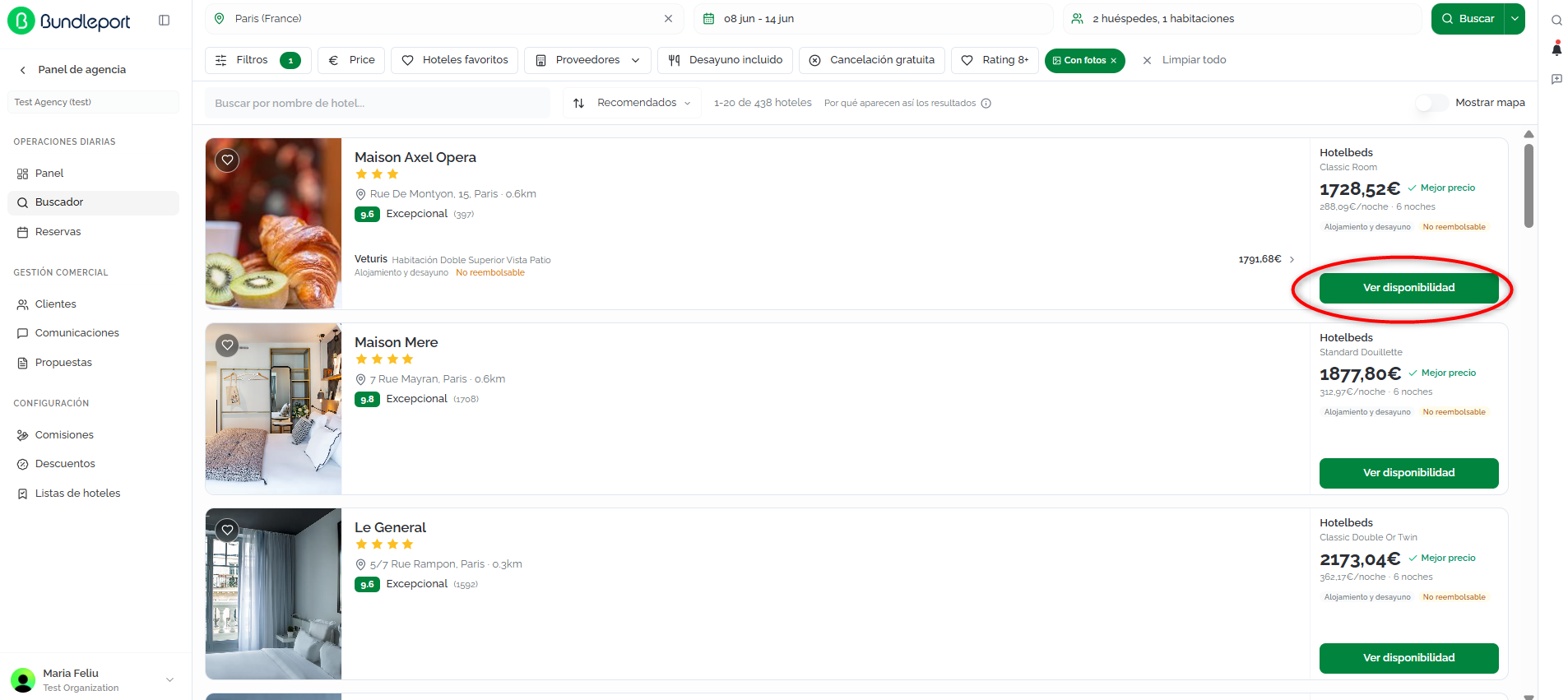Click the Test Agency (test) field
1568x700 pixels.
[93, 102]
